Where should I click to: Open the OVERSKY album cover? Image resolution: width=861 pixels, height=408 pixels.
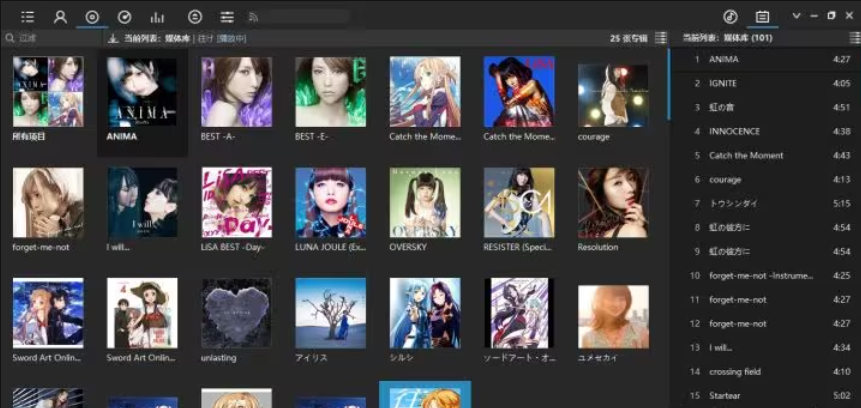tap(425, 203)
